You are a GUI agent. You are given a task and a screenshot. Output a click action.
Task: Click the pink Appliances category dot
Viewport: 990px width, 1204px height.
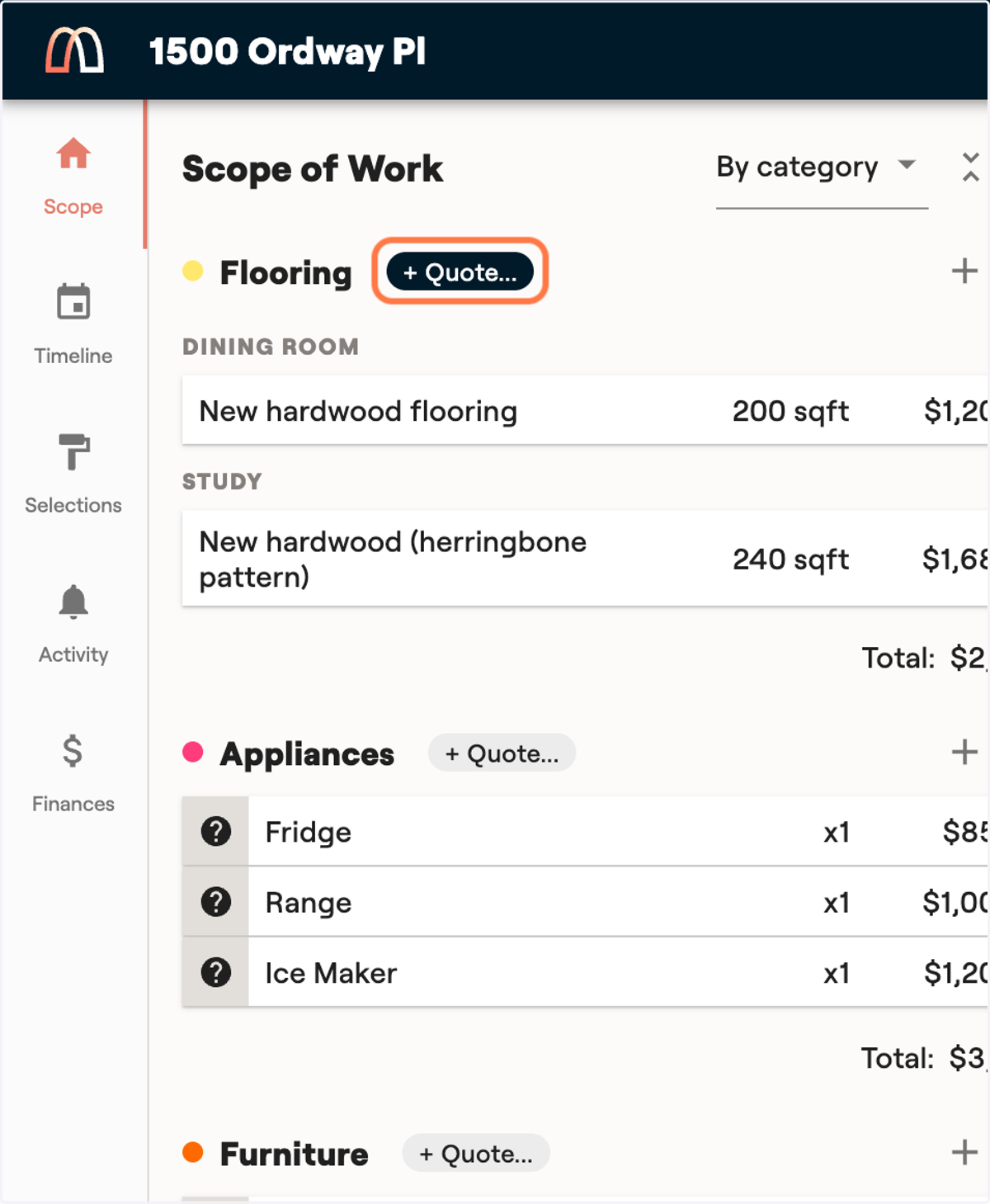pyautogui.click(x=193, y=752)
